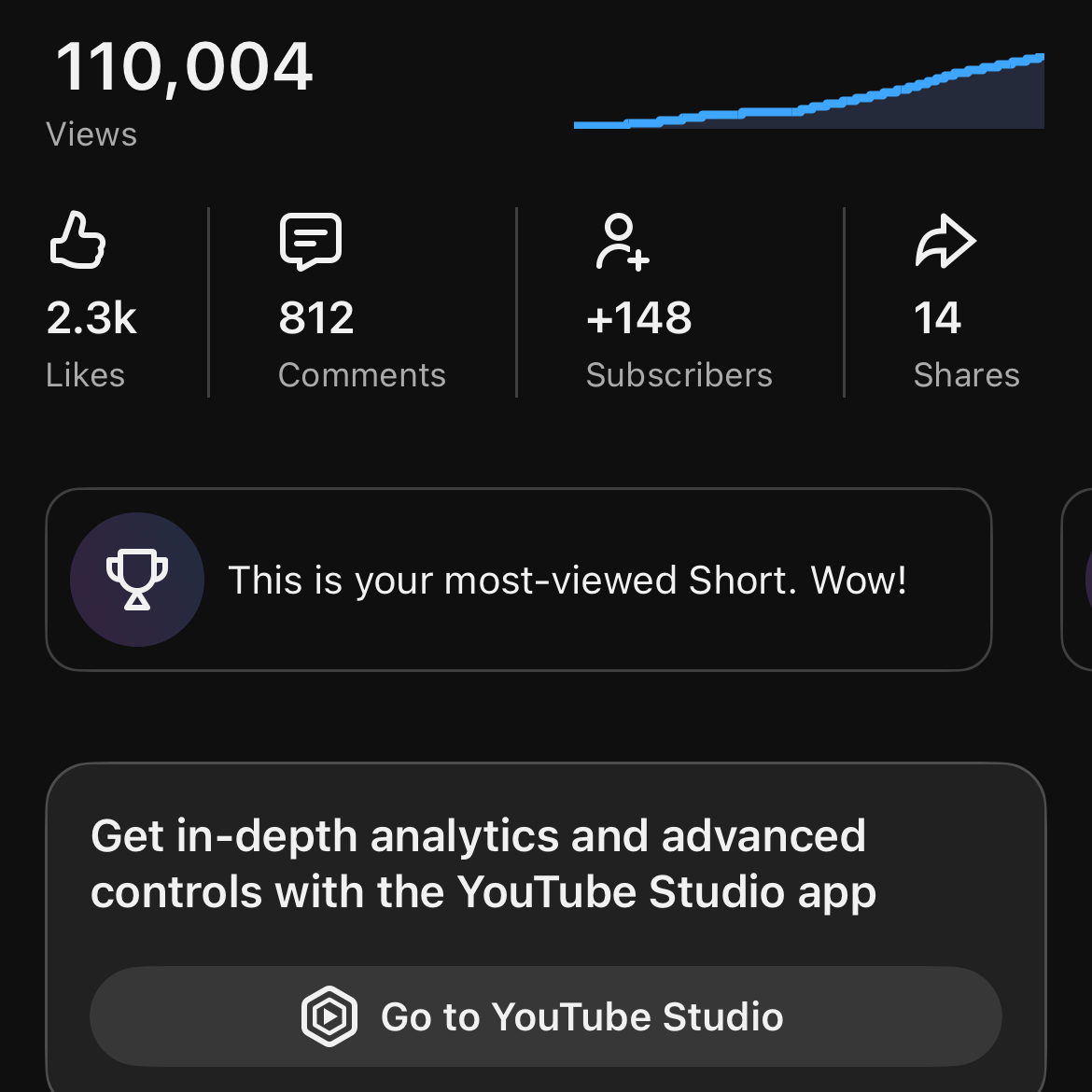Click the Views label under the count
1092x1092 pixels.
pos(91,134)
